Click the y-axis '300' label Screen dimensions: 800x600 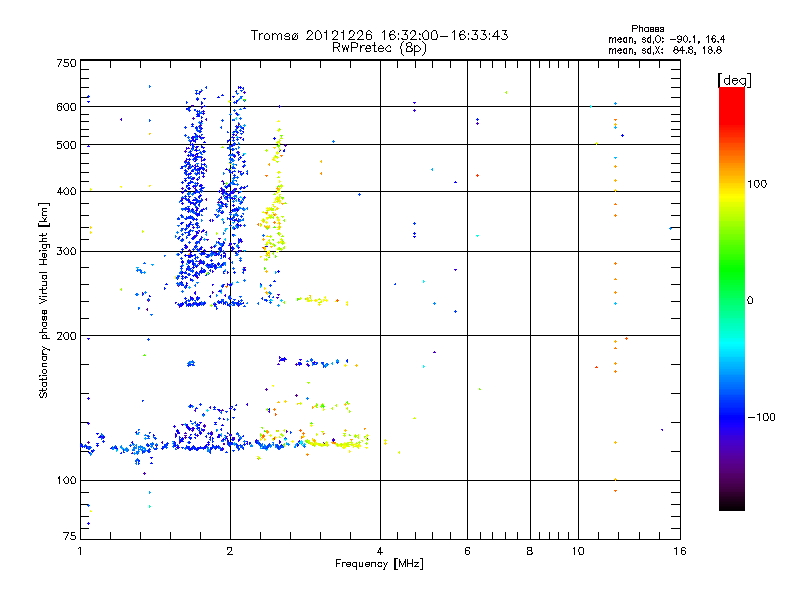66,251
